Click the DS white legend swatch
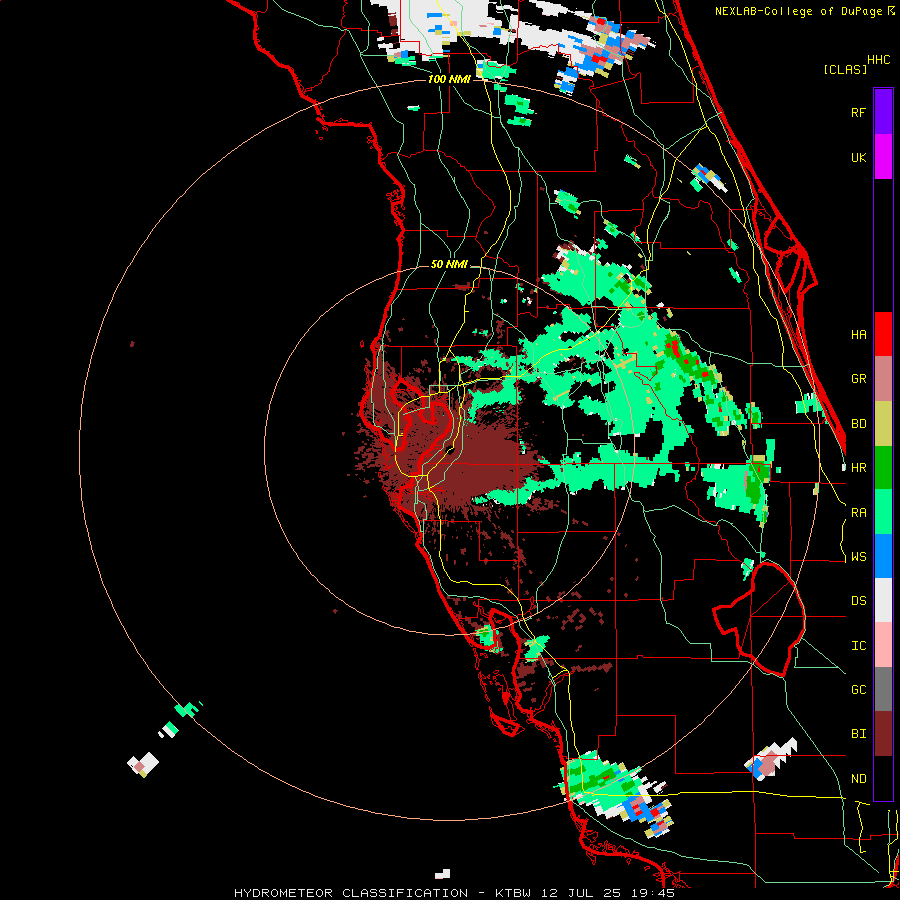 [883, 600]
